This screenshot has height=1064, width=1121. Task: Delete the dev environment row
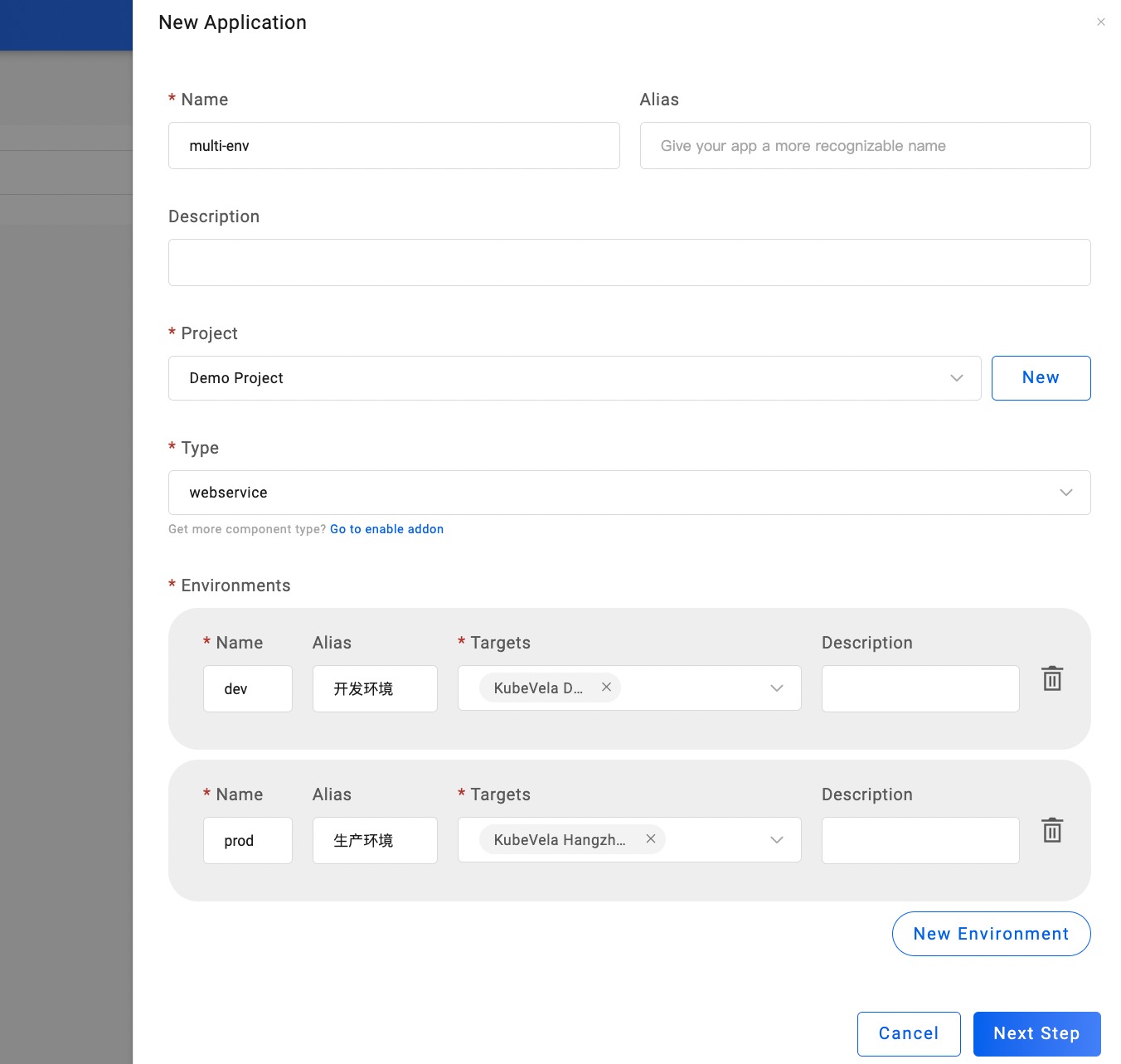[x=1052, y=678]
